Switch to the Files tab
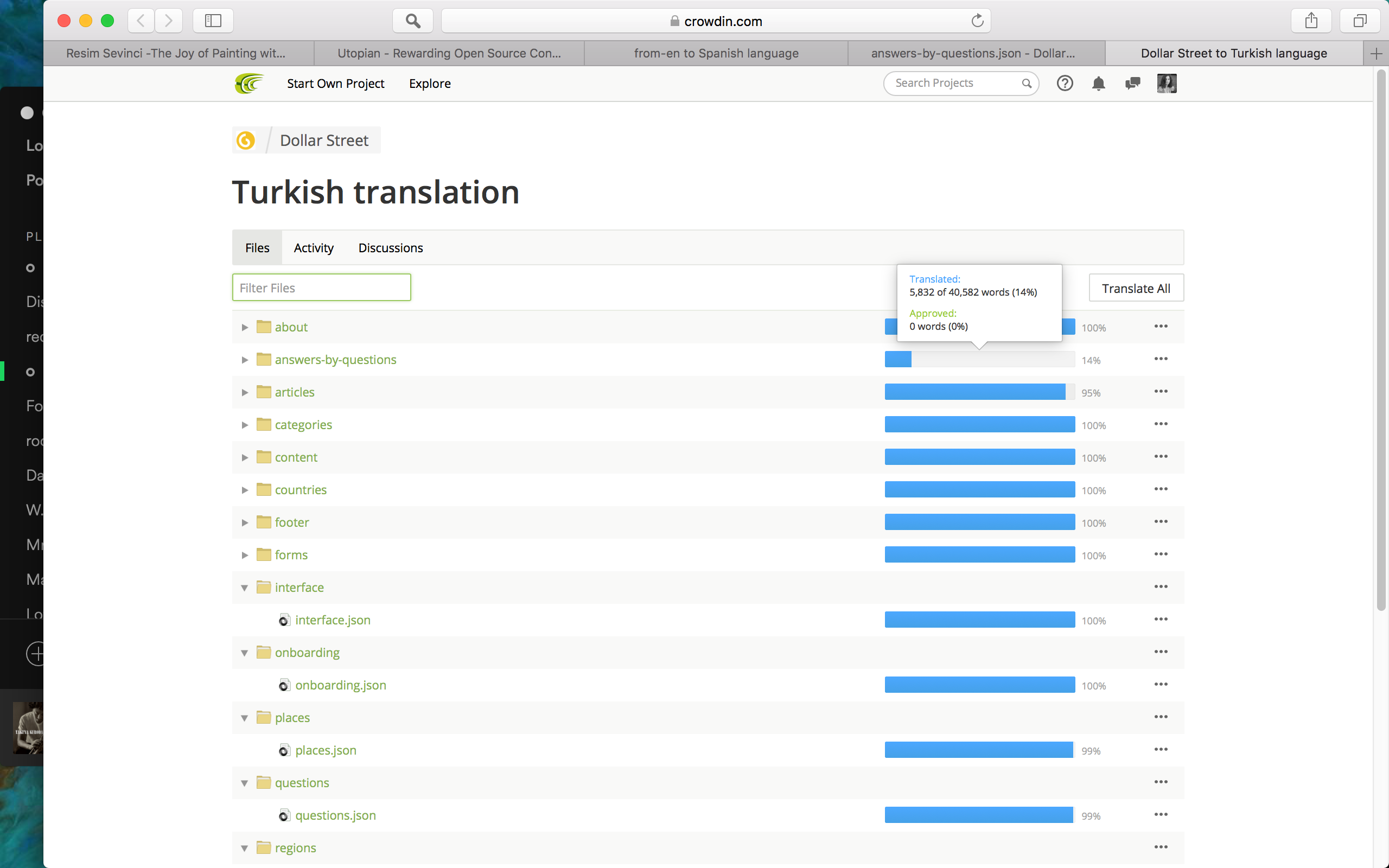The width and height of the screenshot is (1389, 868). tap(257, 247)
